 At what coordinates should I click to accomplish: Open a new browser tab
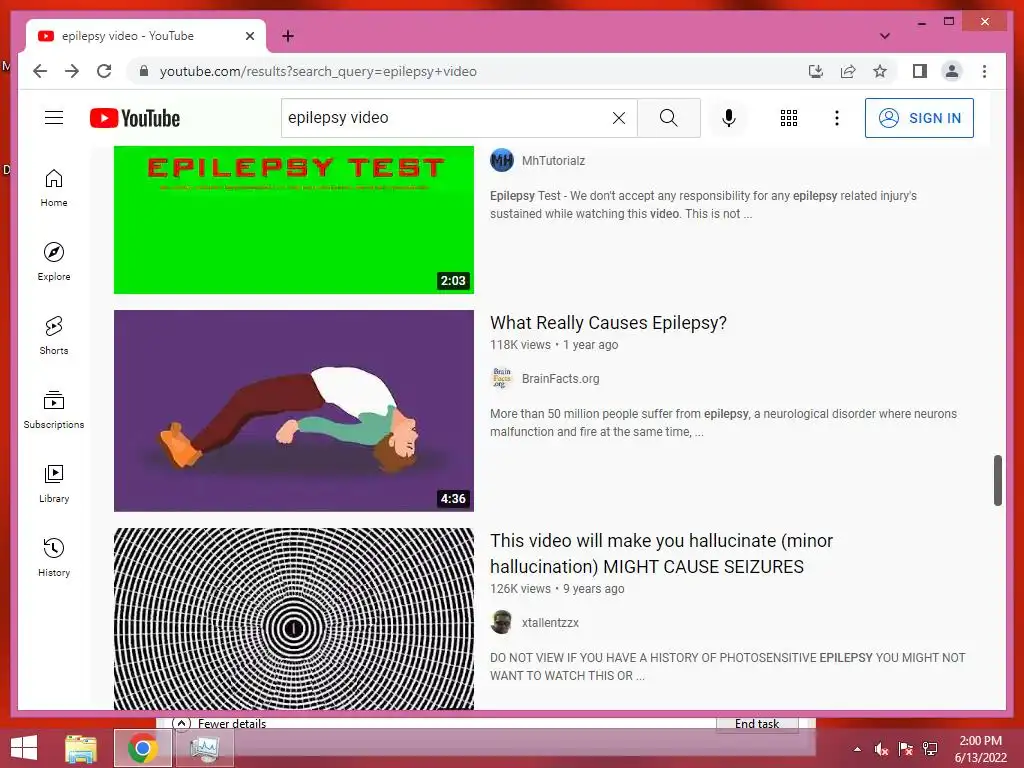pyautogui.click(x=288, y=36)
